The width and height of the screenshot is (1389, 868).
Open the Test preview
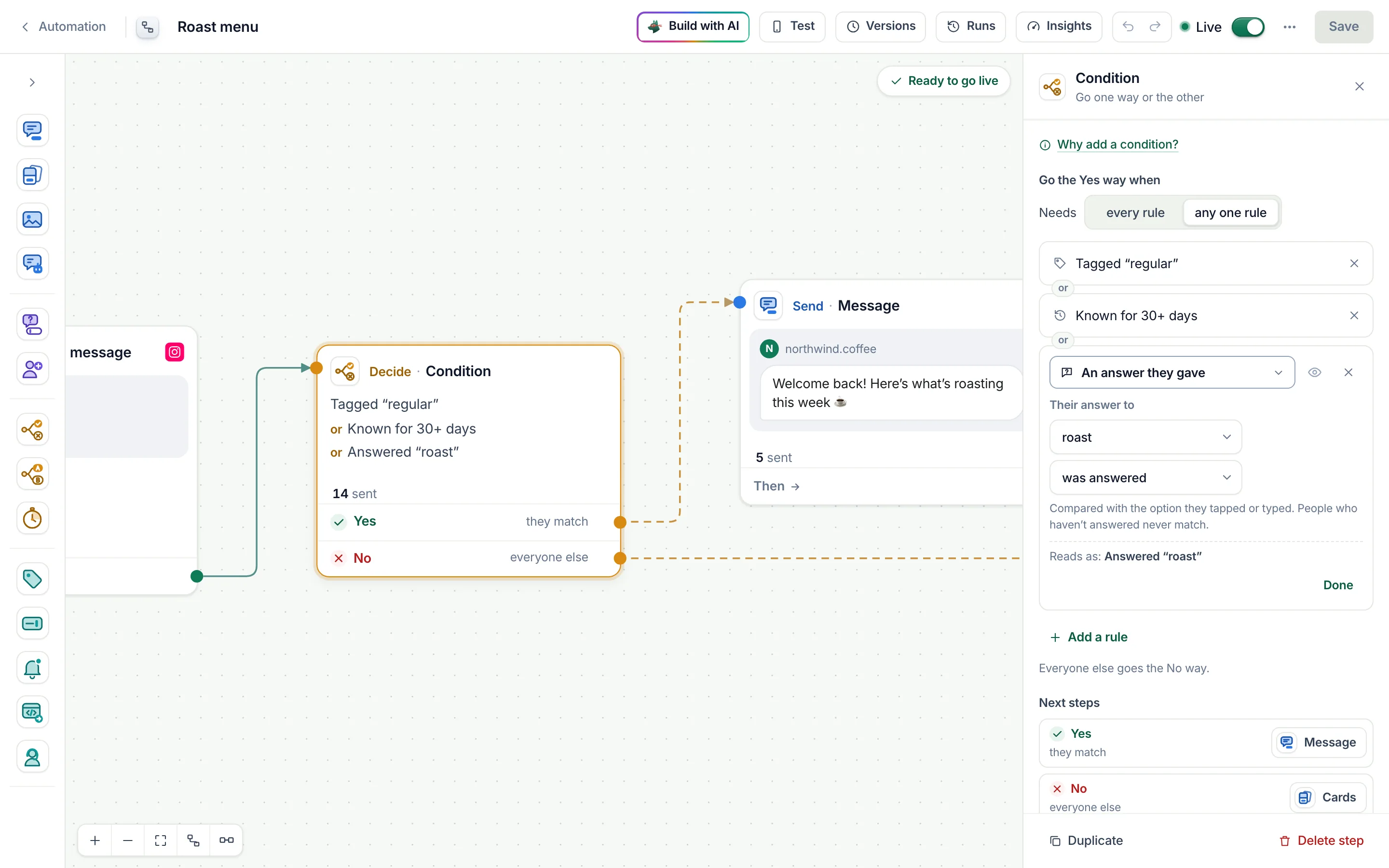point(792,27)
